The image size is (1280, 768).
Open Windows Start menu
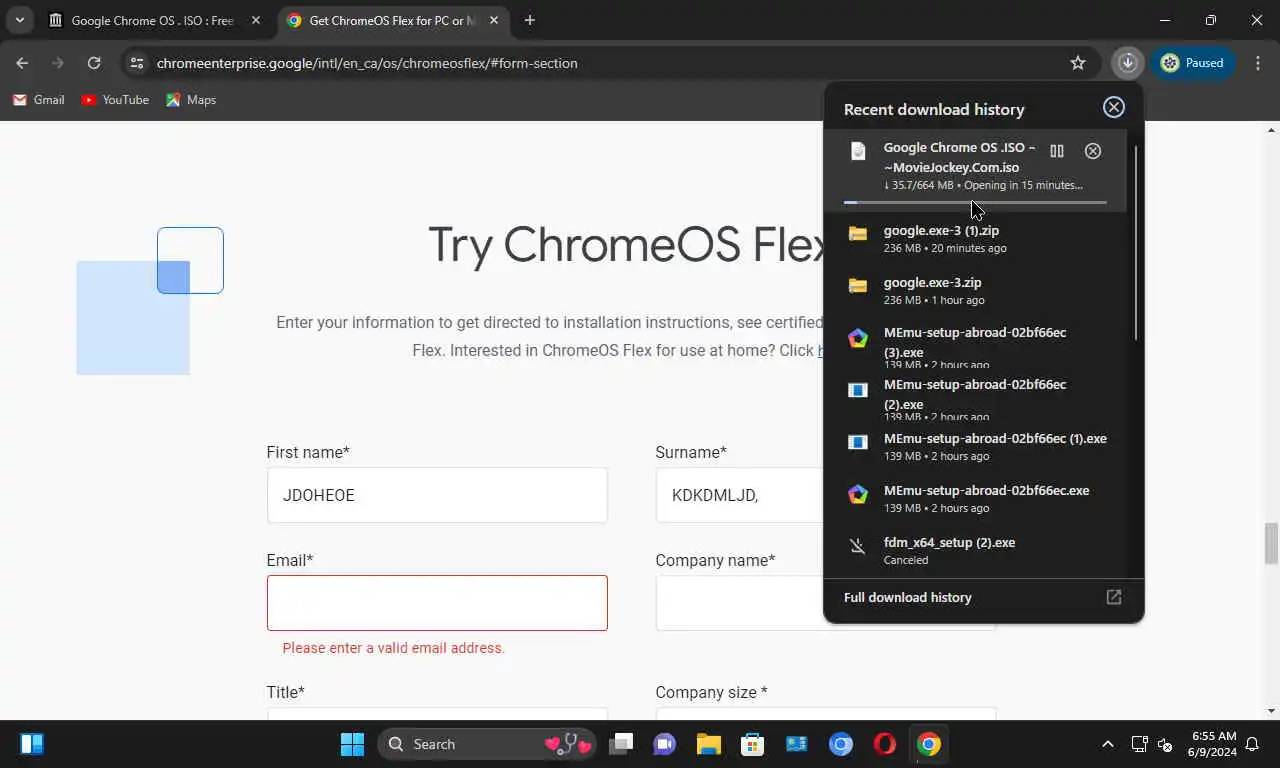point(352,744)
